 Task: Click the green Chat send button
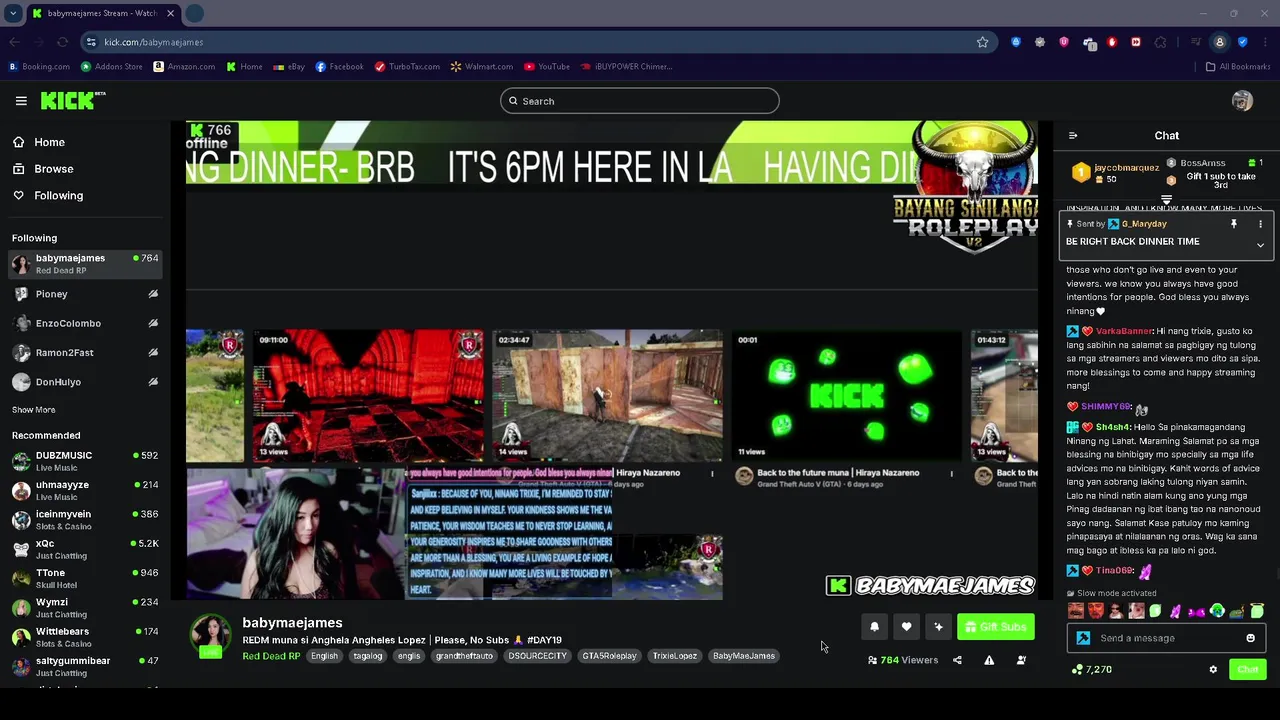tap(1248, 670)
